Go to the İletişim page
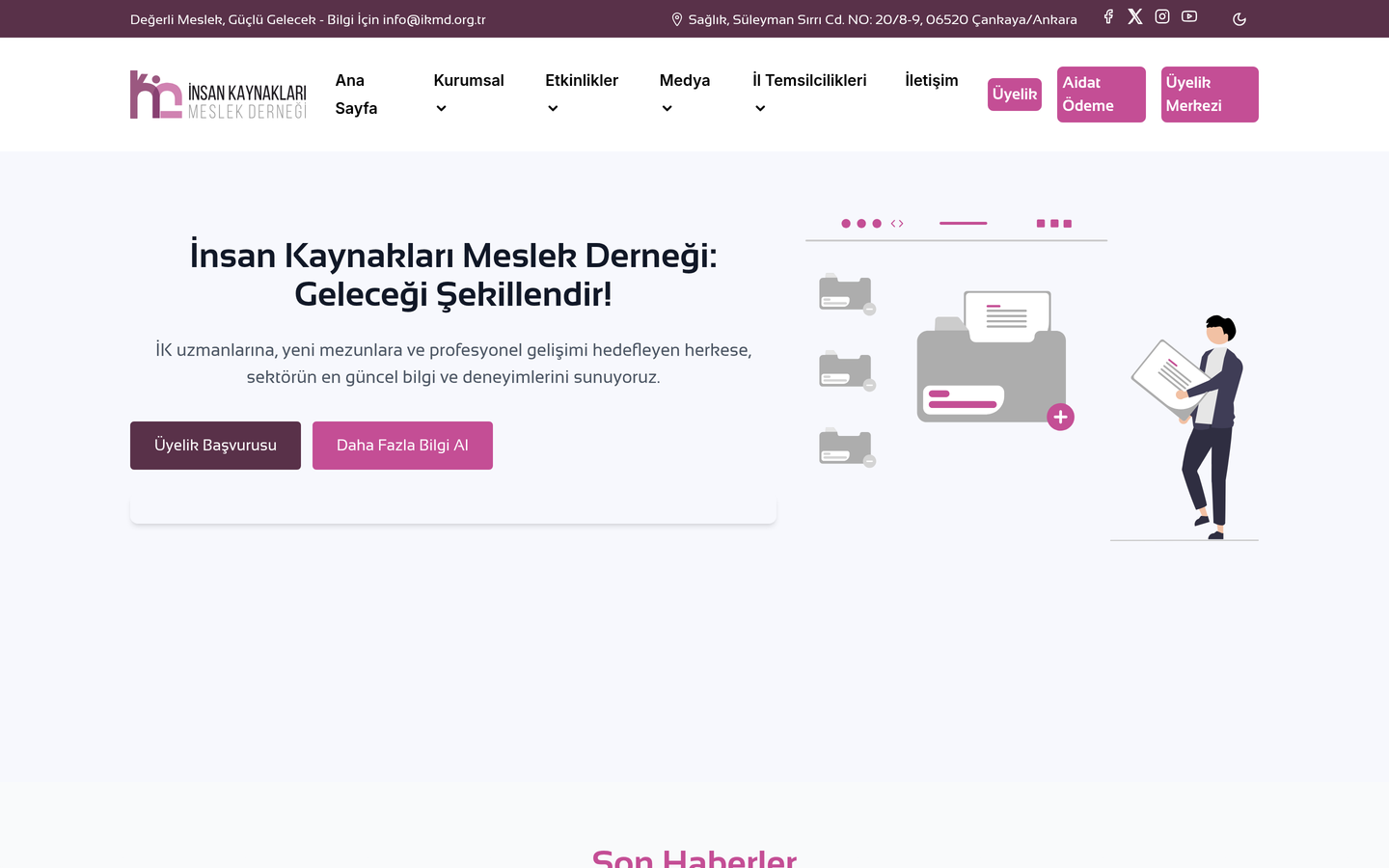Viewport: 1389px width, 868px height. (x=932, y=81)
